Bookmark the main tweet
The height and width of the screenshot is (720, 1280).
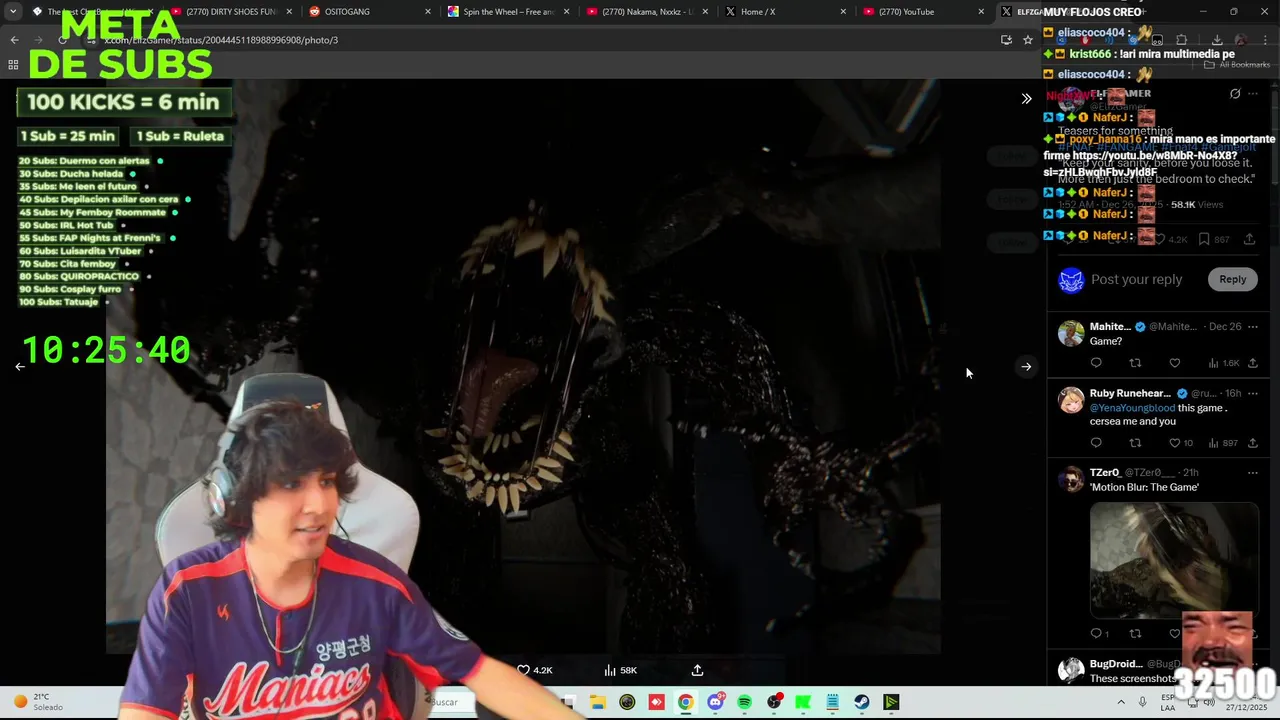[x=1213, y=239]
